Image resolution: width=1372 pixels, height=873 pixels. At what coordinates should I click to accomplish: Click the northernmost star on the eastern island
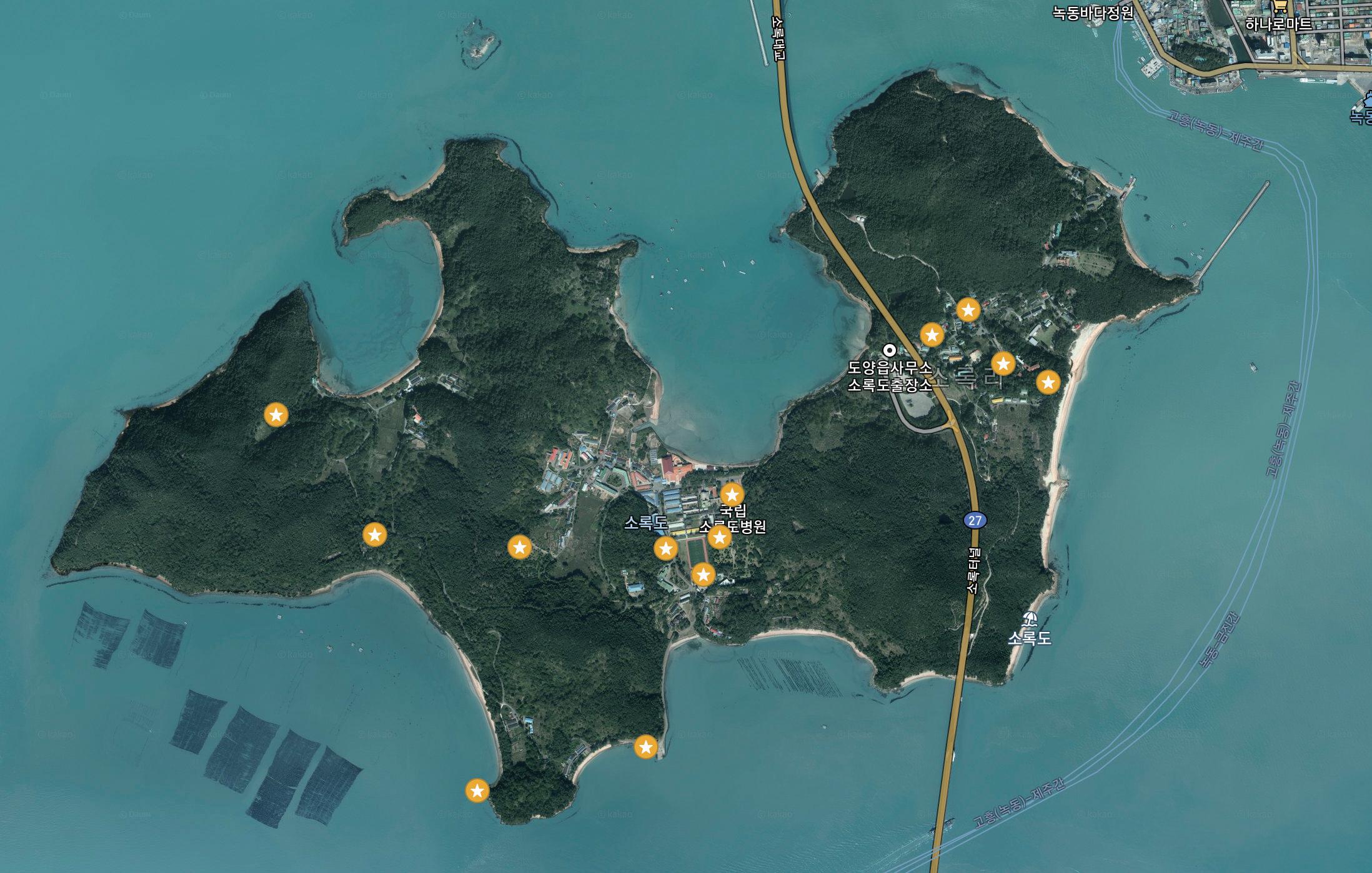(968, 309)
